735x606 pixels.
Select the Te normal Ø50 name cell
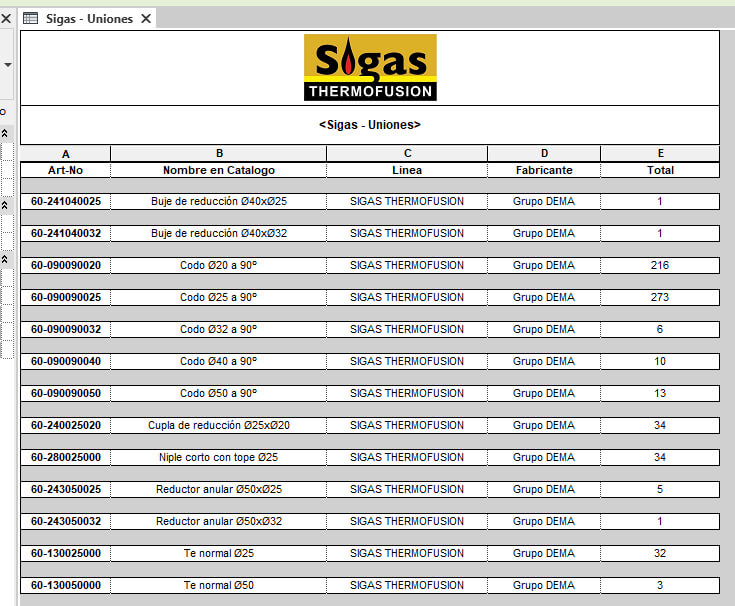218,585
